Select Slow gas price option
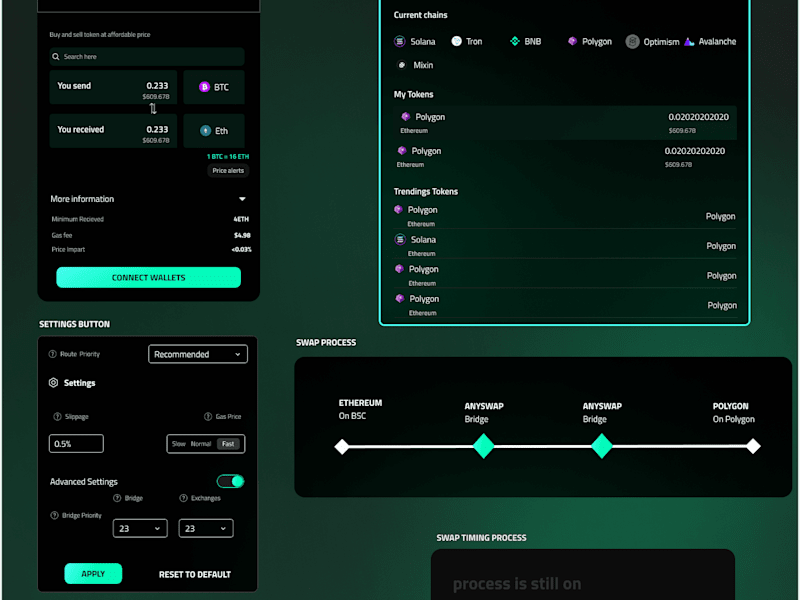Viewport: 800px width, 600px height. click(x=179, y=444)
